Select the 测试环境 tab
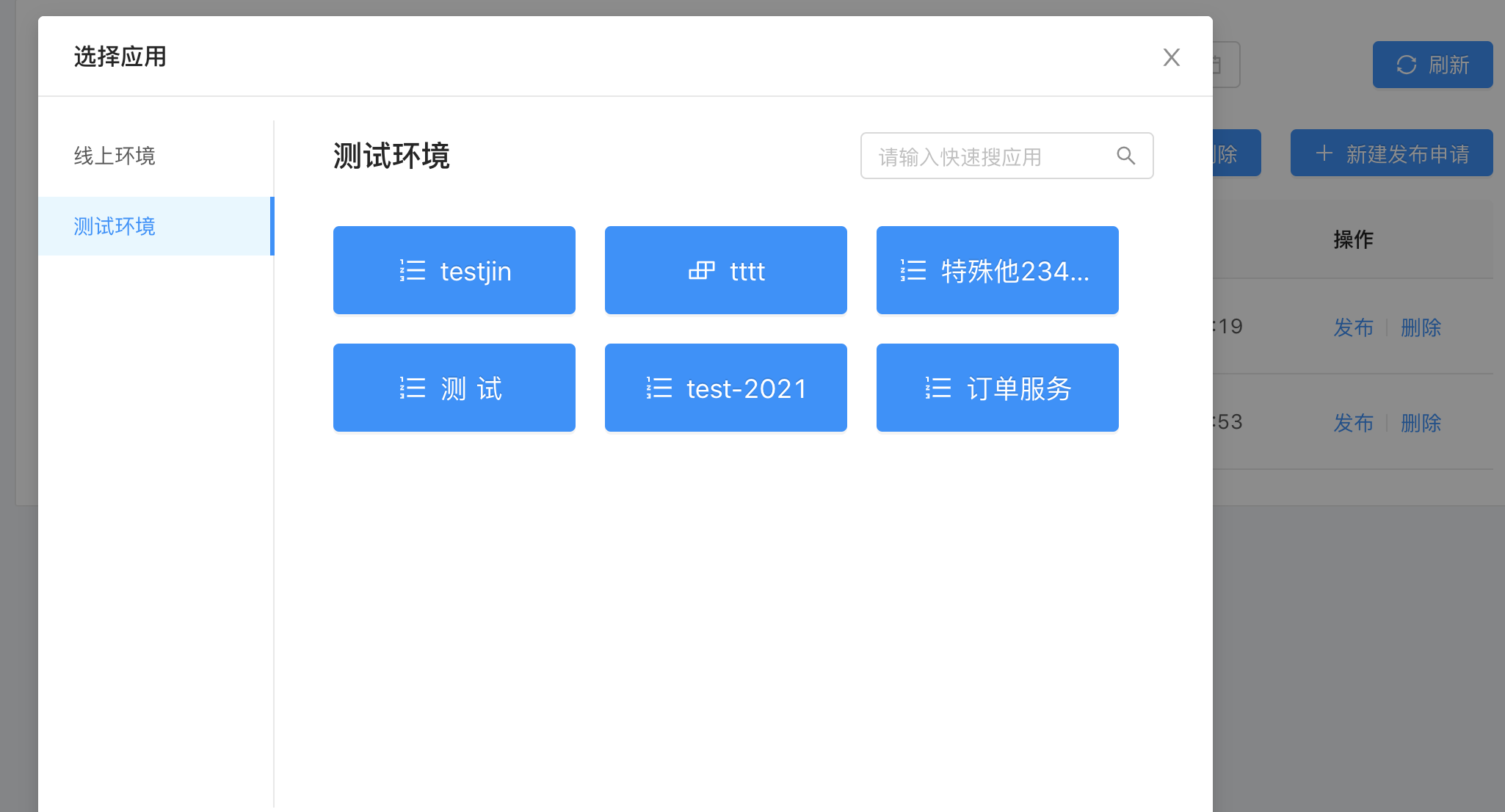Image resolution: width=1505 pixels, height=812 pixels. 156,226
